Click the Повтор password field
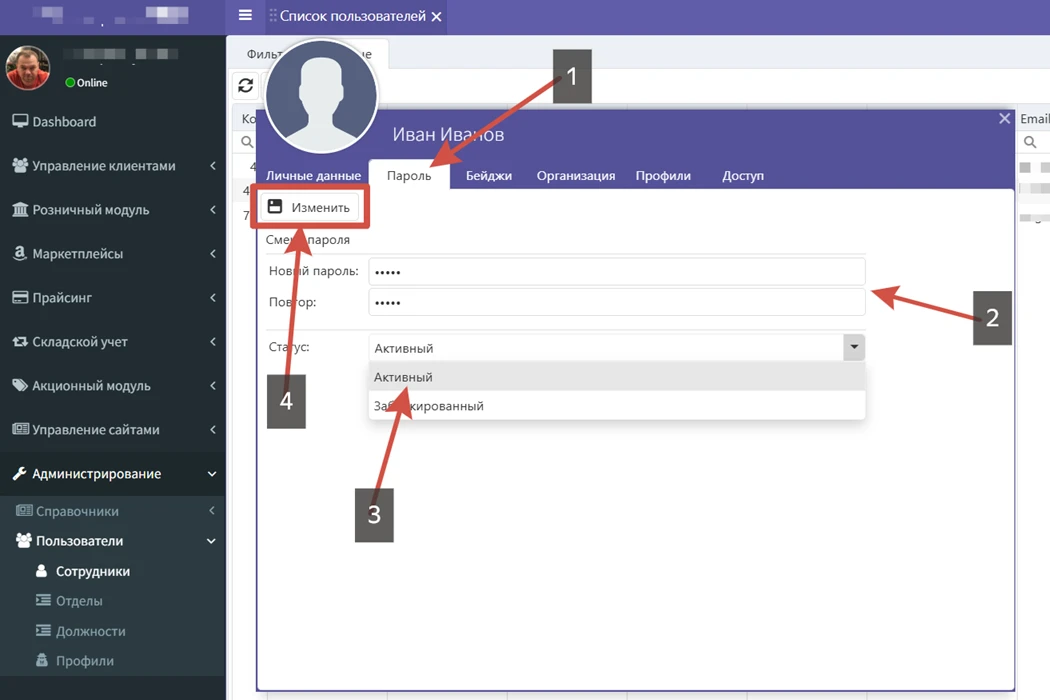1050x700 pixels. (616, 303)
